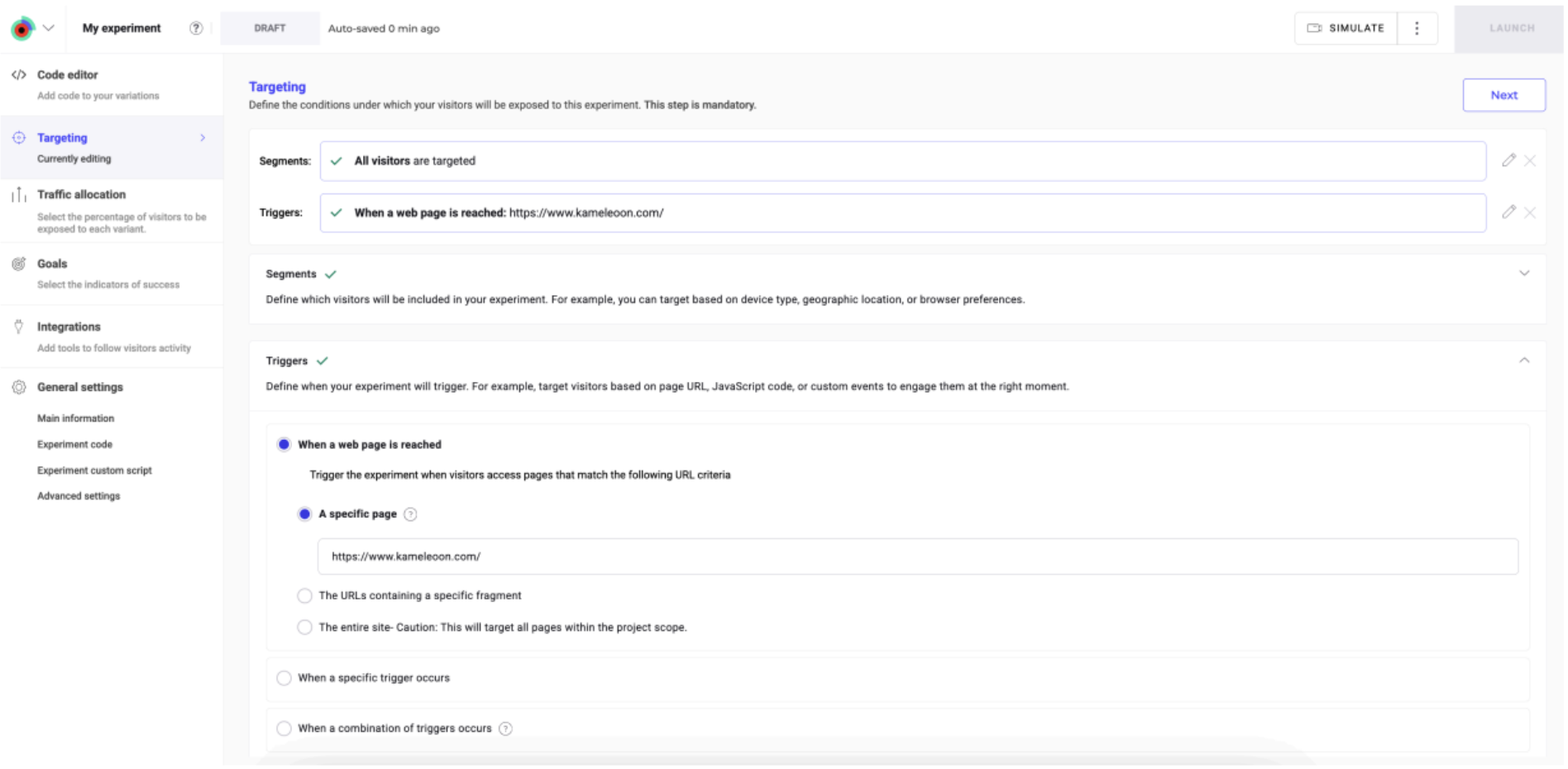The height and width of the screenshot is (769, 1568).
Task: Click the specific page URL input field
Action: click(916, 556)
